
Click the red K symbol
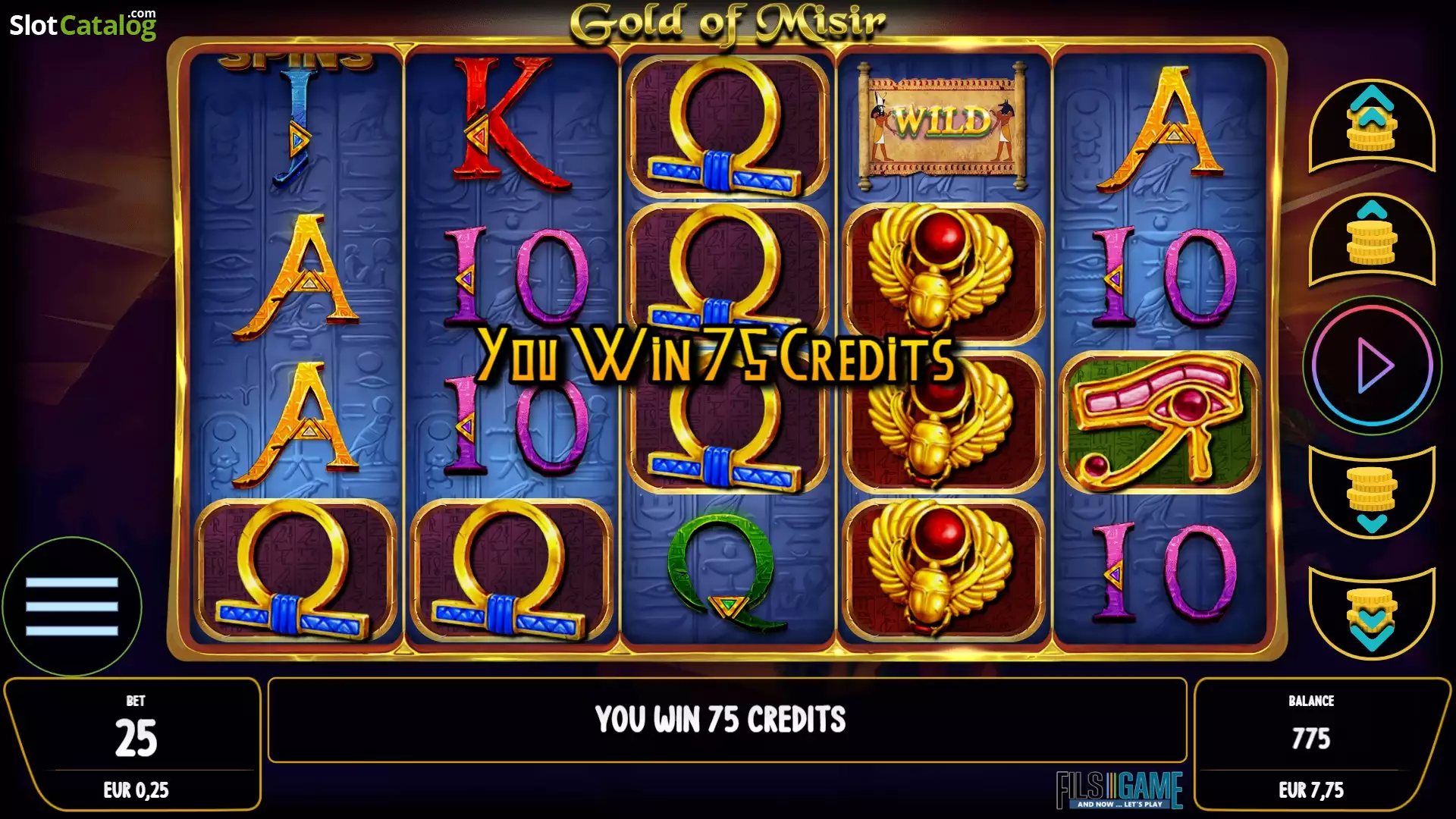[510, 124]
